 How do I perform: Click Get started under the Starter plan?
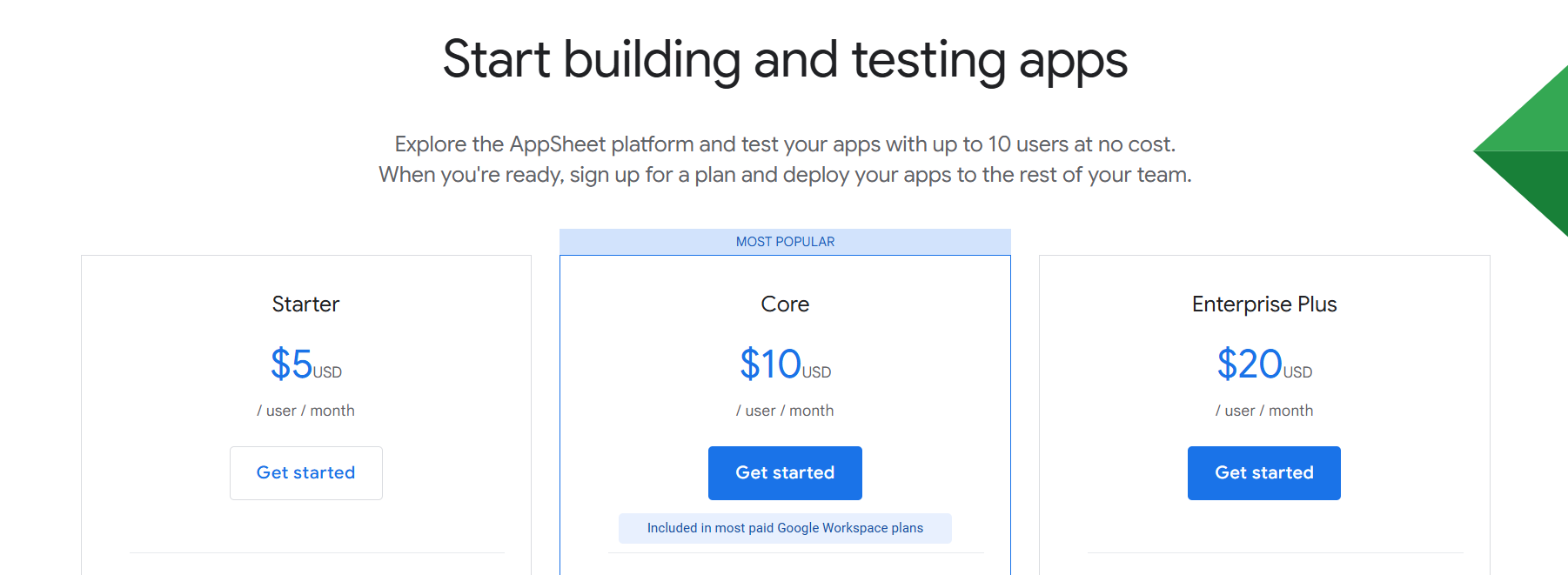[x=305, y=472]
